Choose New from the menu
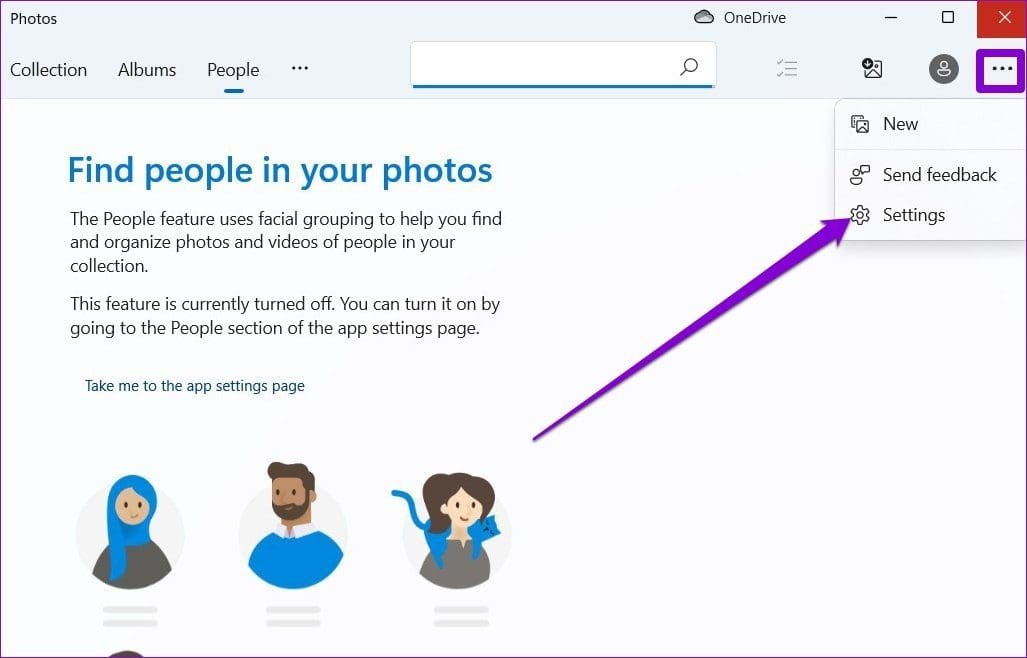The image size is (1027, 658). (930, 124)
